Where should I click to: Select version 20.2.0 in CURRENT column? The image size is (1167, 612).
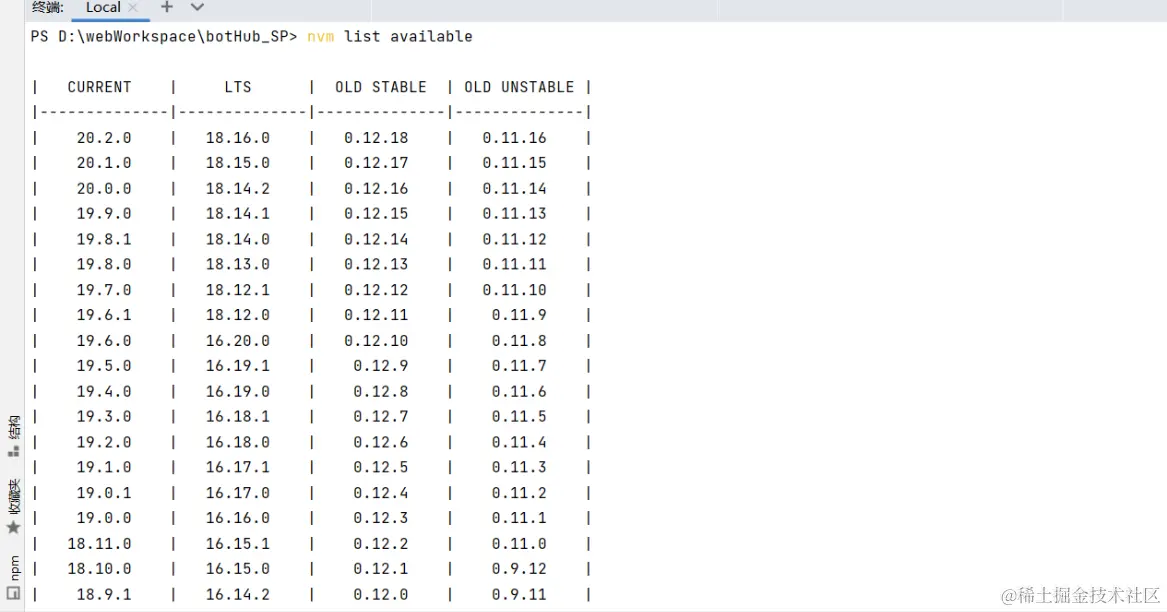tap(103, 138)
